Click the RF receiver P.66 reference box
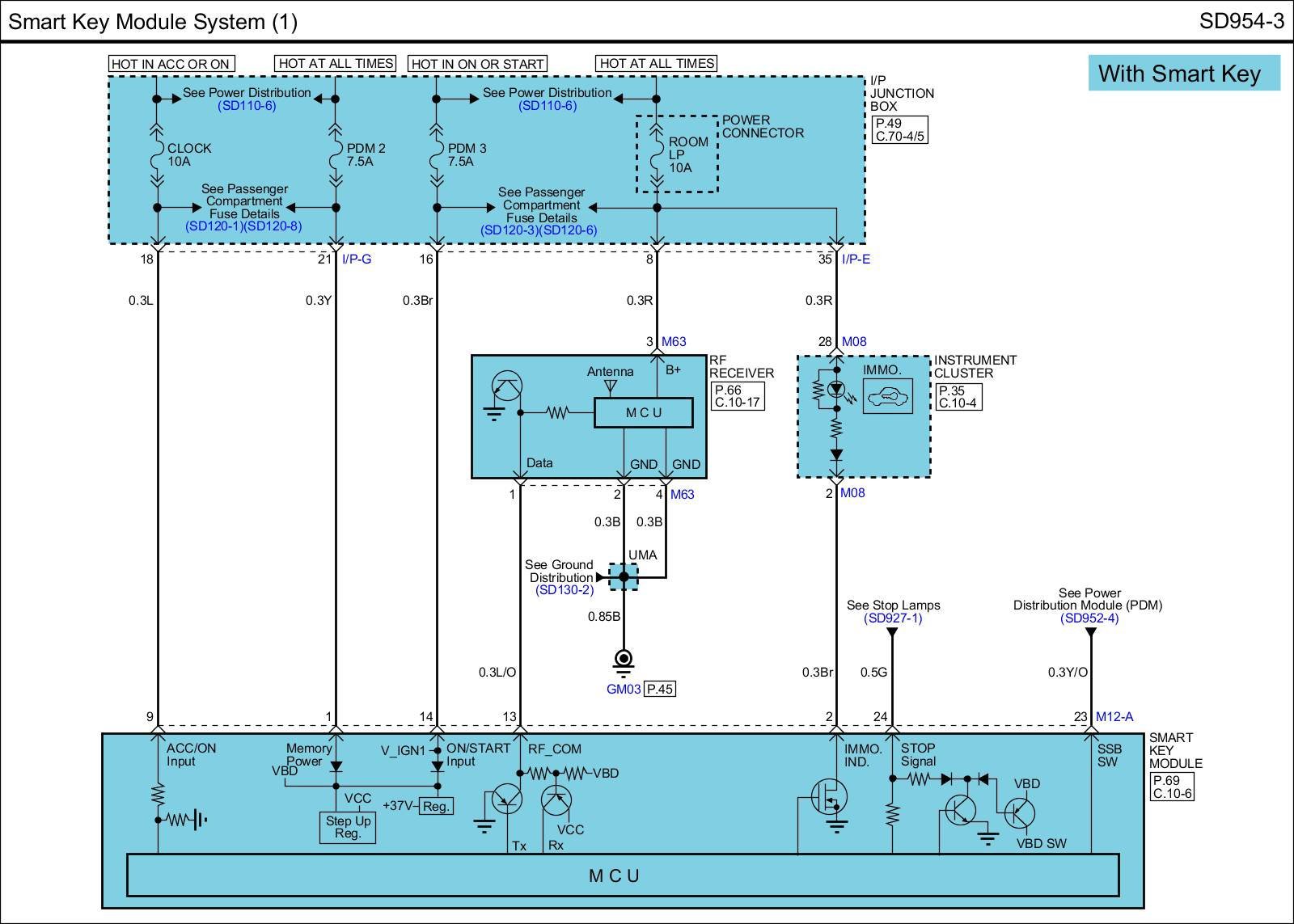 pos(737,396)
